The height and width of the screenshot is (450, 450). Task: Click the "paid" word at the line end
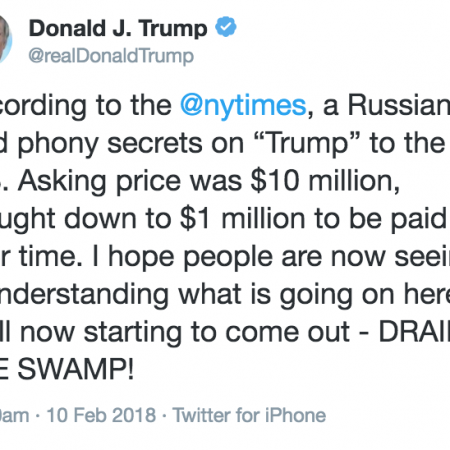click(418, 220)
